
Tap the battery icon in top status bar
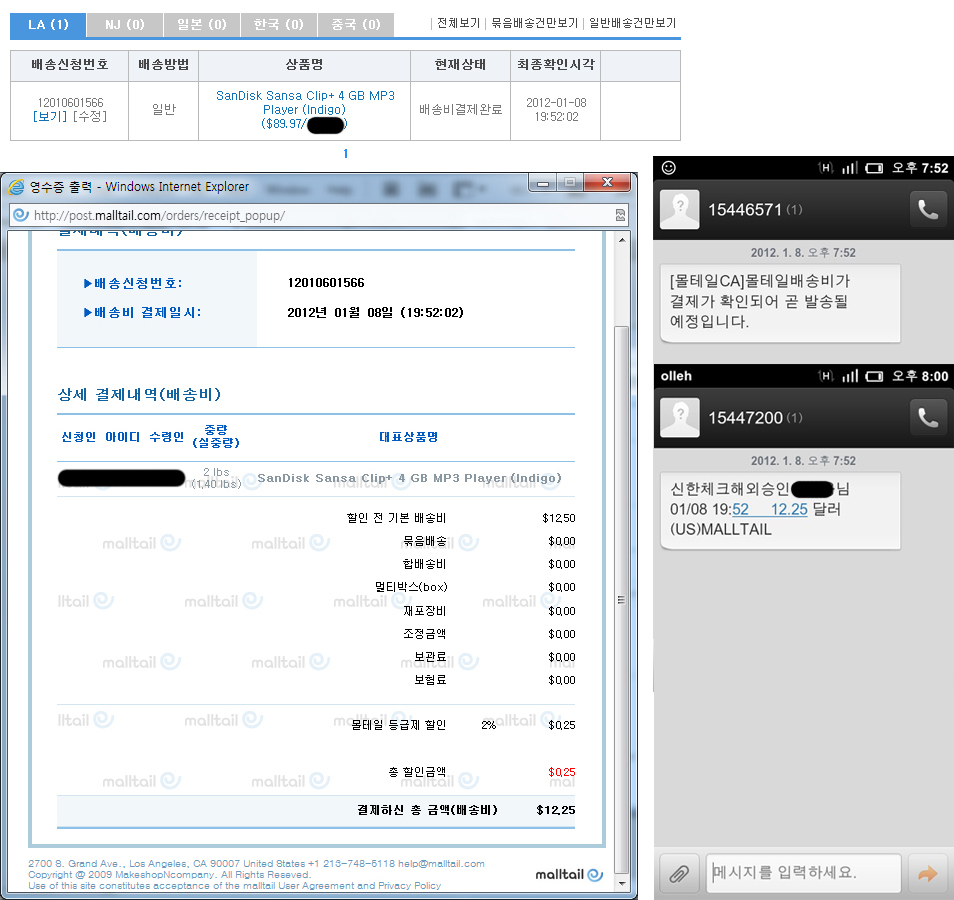point(874,168)
